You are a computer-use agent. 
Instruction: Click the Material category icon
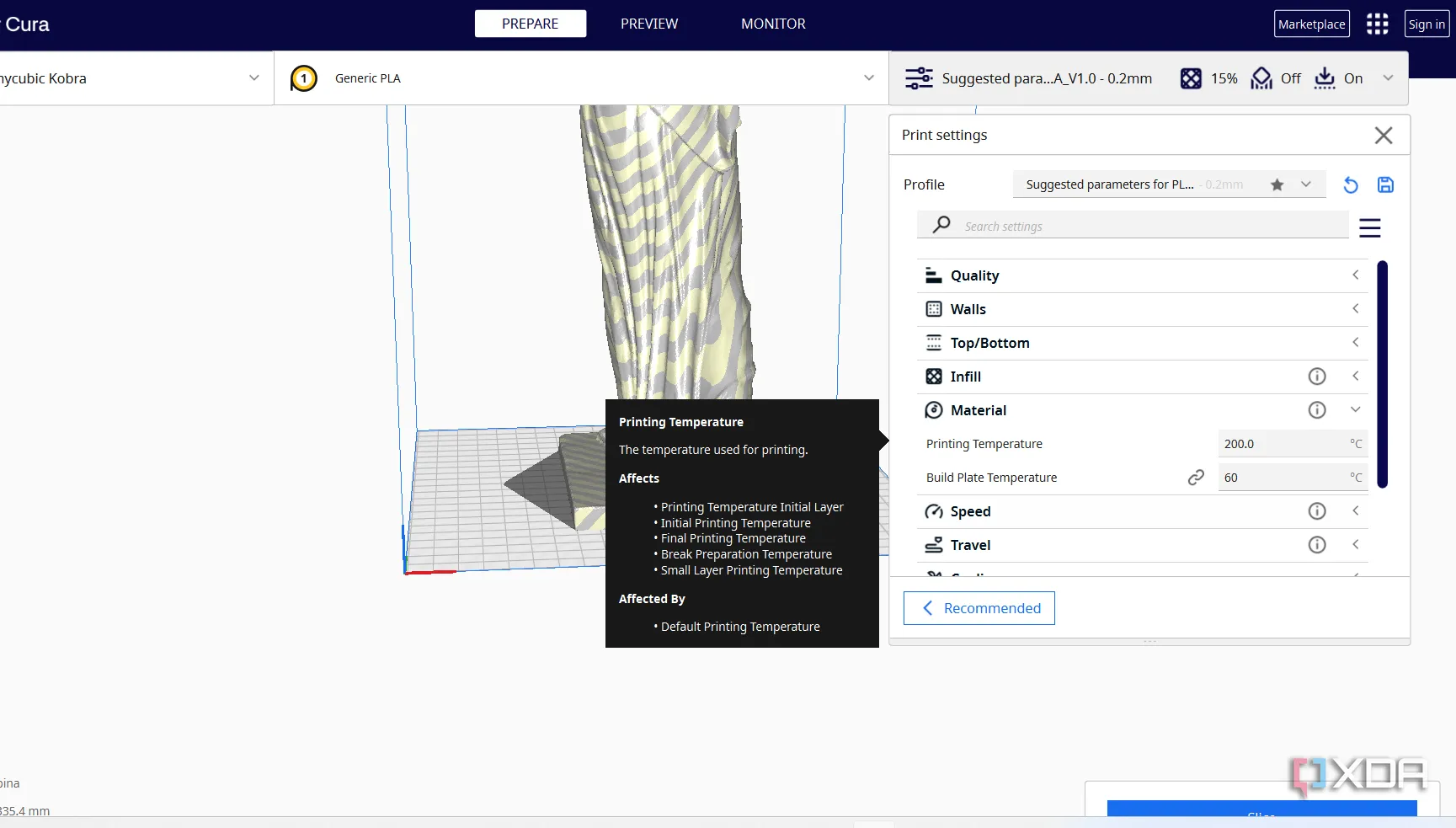point(934,410)
